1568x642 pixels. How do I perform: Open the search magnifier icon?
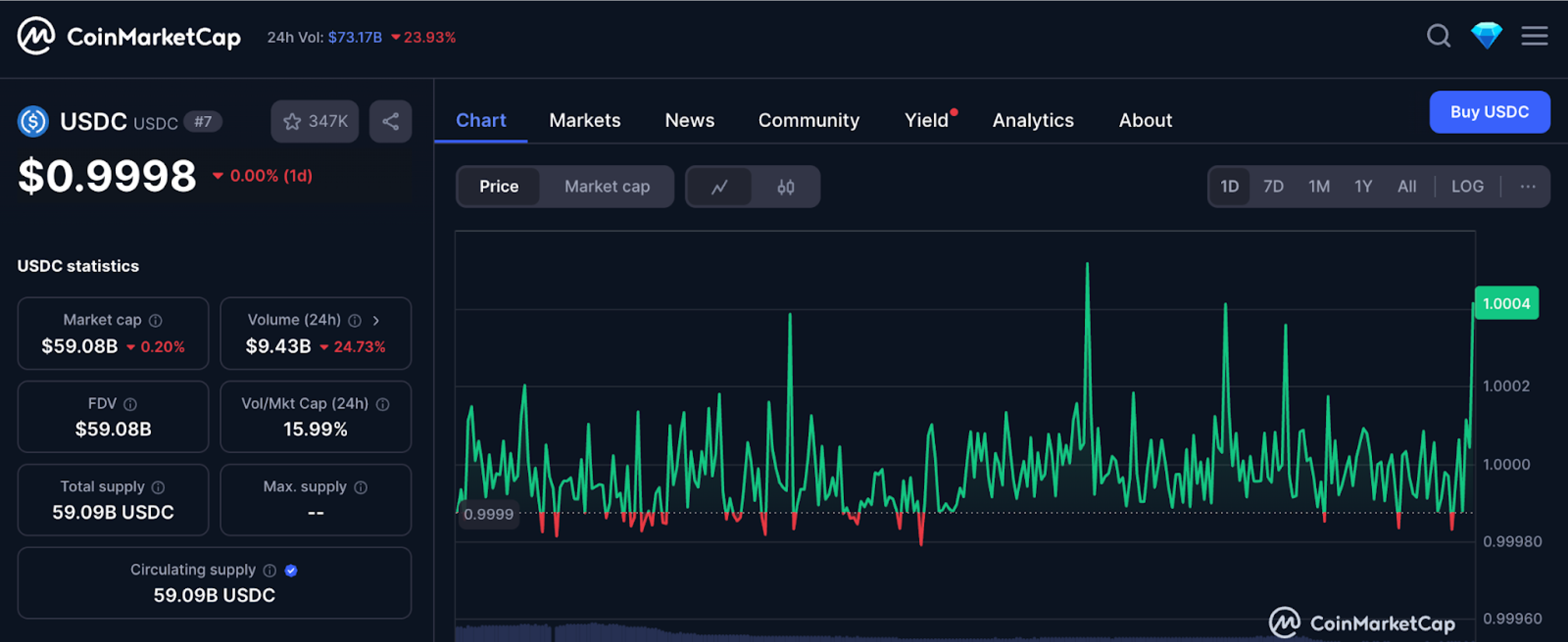coord(1438,36)
